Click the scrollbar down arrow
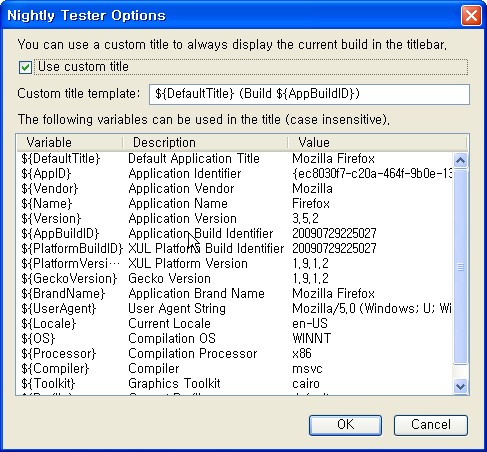This screenshot has width=487, height=452. (460, 386)
